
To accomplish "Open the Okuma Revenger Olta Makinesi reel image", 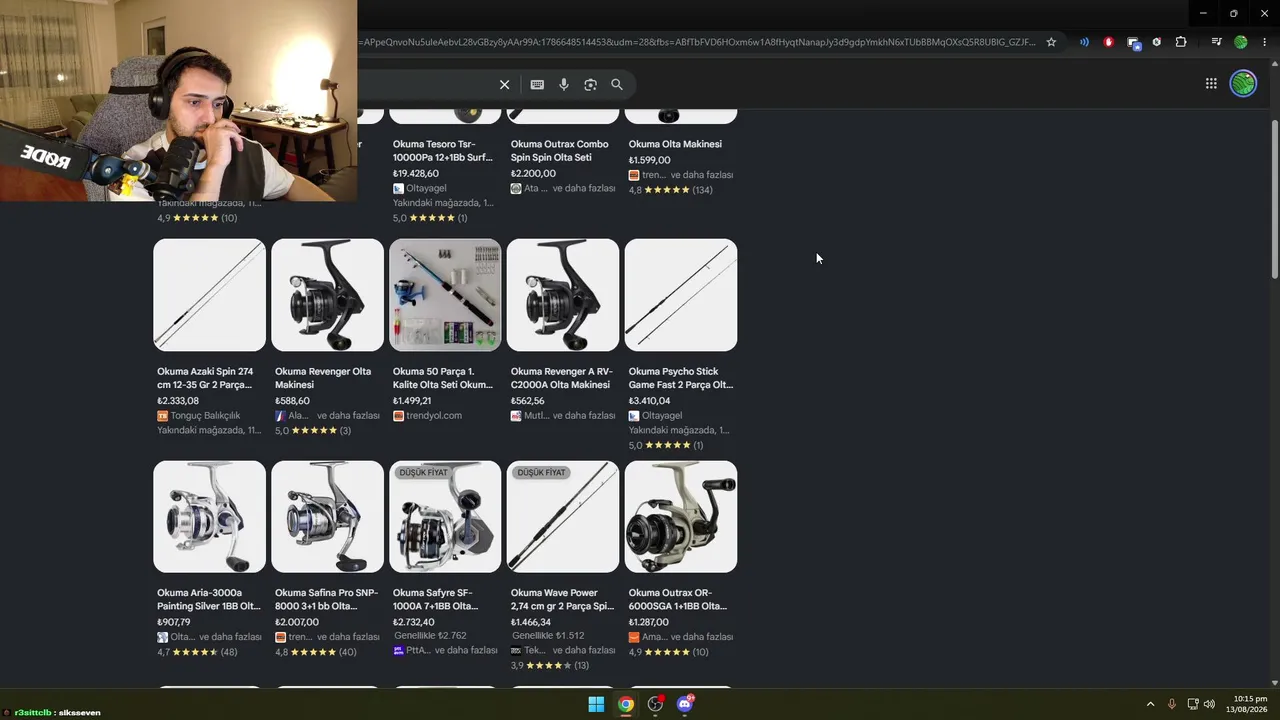I will (x=327, y=295).
